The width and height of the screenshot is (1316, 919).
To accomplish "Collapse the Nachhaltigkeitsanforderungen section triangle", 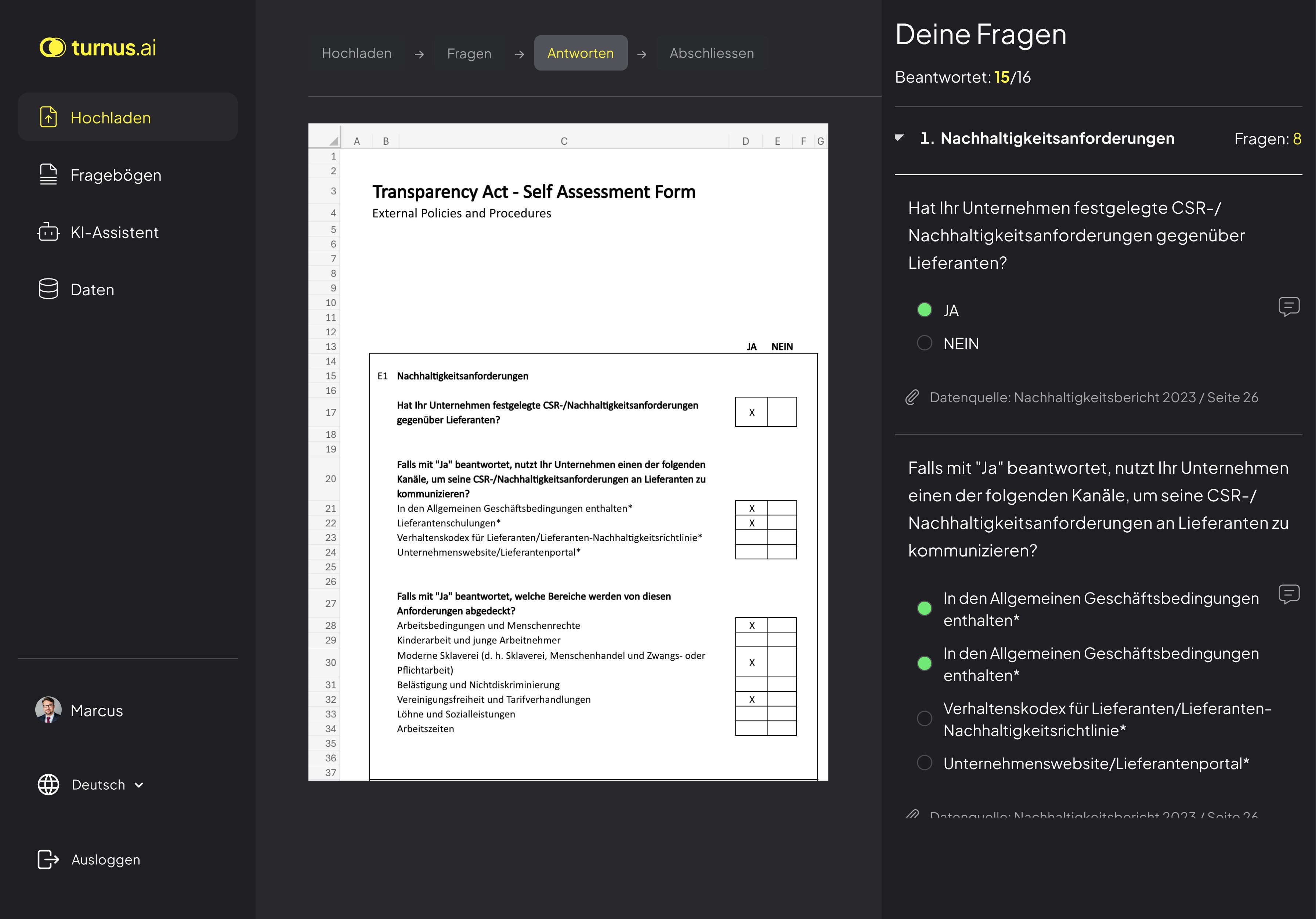I will click(x=899, y=138).
